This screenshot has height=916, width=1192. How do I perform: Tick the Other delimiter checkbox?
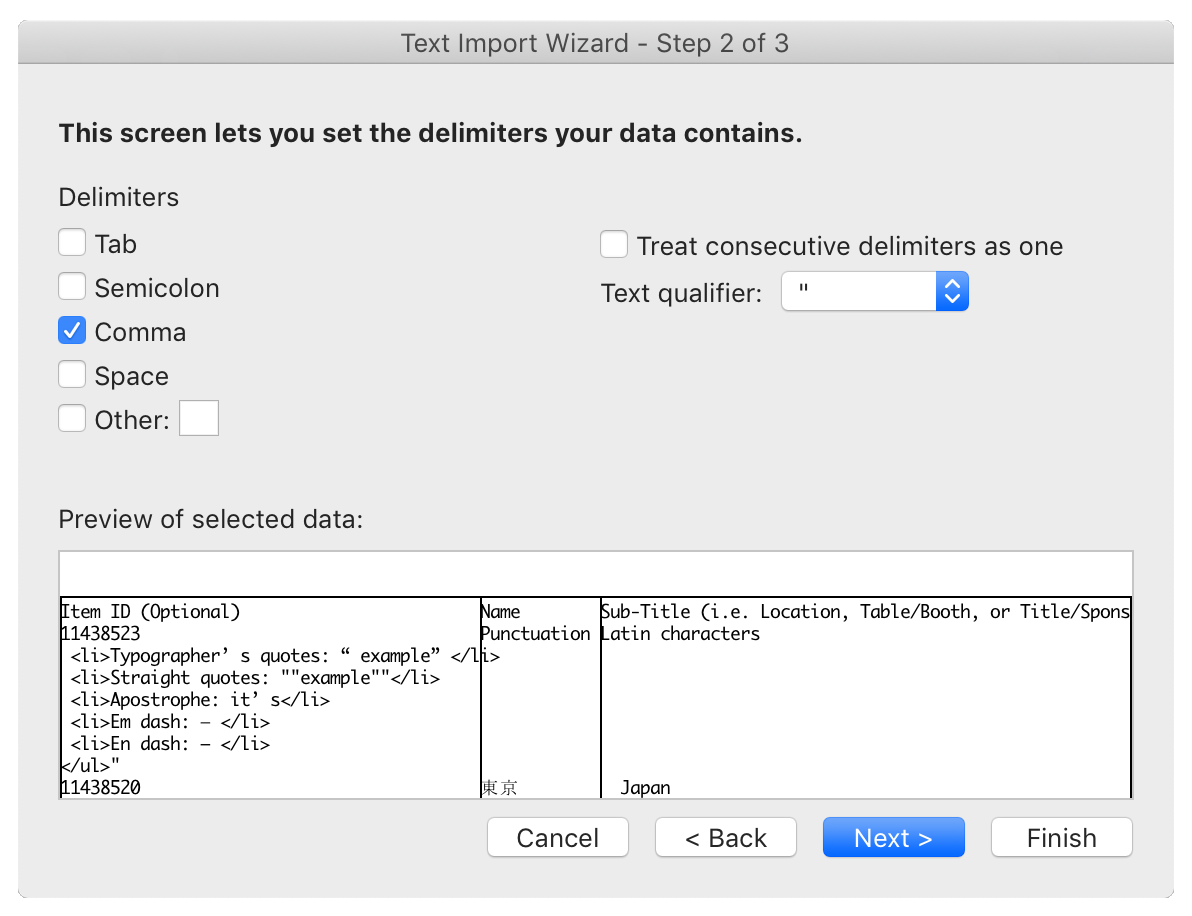coord(72,419)
